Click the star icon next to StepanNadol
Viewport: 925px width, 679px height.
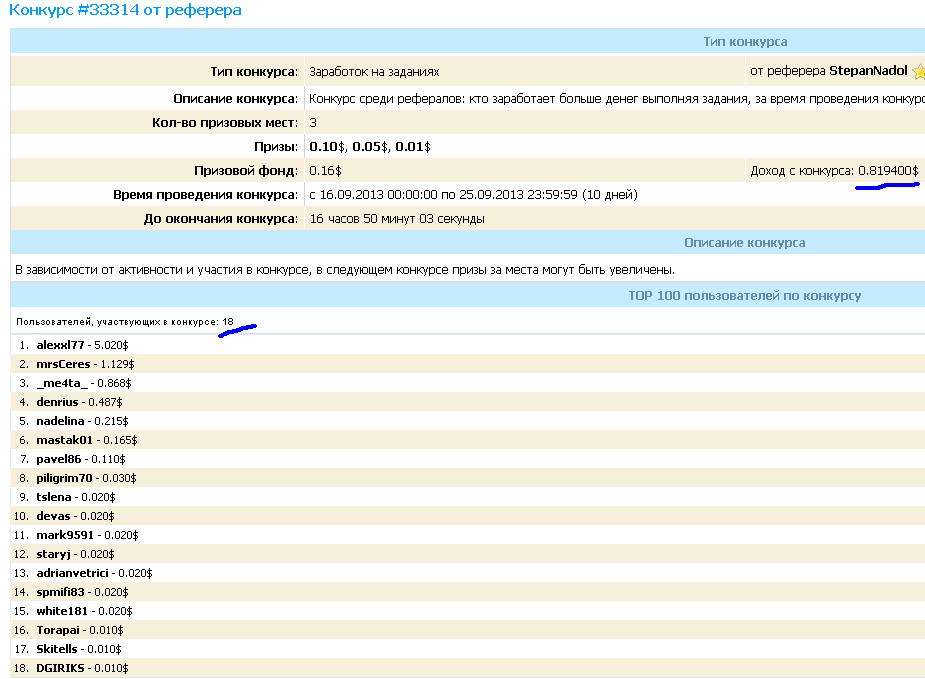point(919,71)
